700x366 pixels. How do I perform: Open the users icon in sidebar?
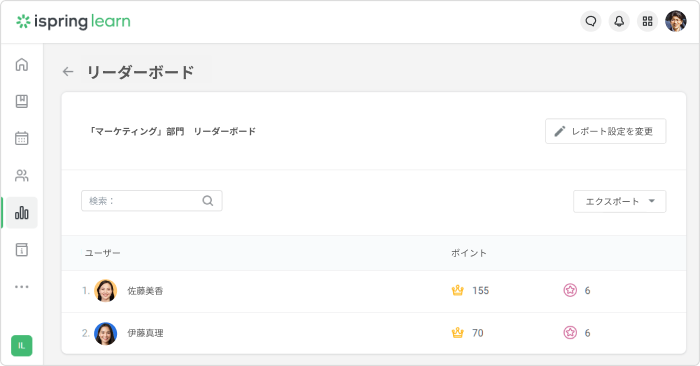(x=21, y=175)
